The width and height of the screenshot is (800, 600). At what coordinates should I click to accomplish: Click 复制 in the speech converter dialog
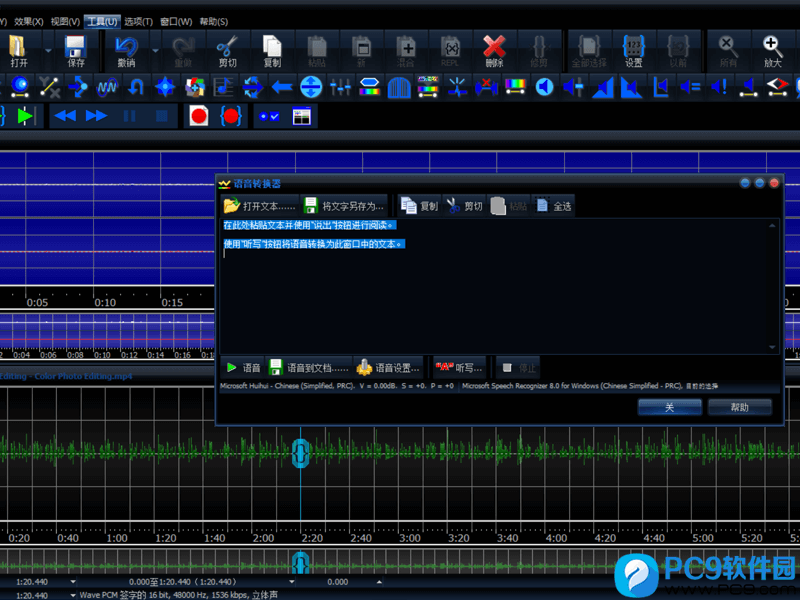(419, 206)
